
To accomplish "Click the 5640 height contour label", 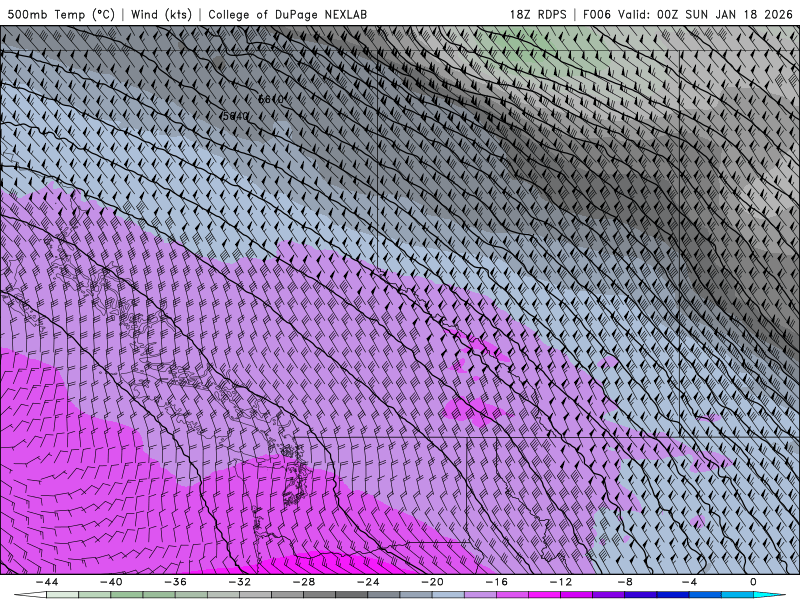I will point(236,116).
